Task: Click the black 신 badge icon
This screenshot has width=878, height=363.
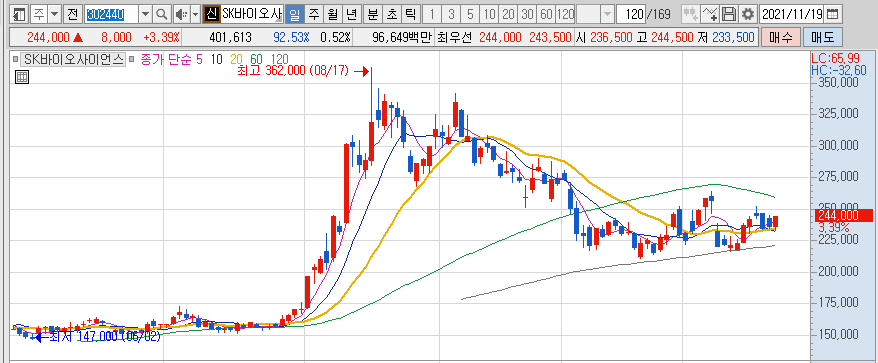Action: 211,14
